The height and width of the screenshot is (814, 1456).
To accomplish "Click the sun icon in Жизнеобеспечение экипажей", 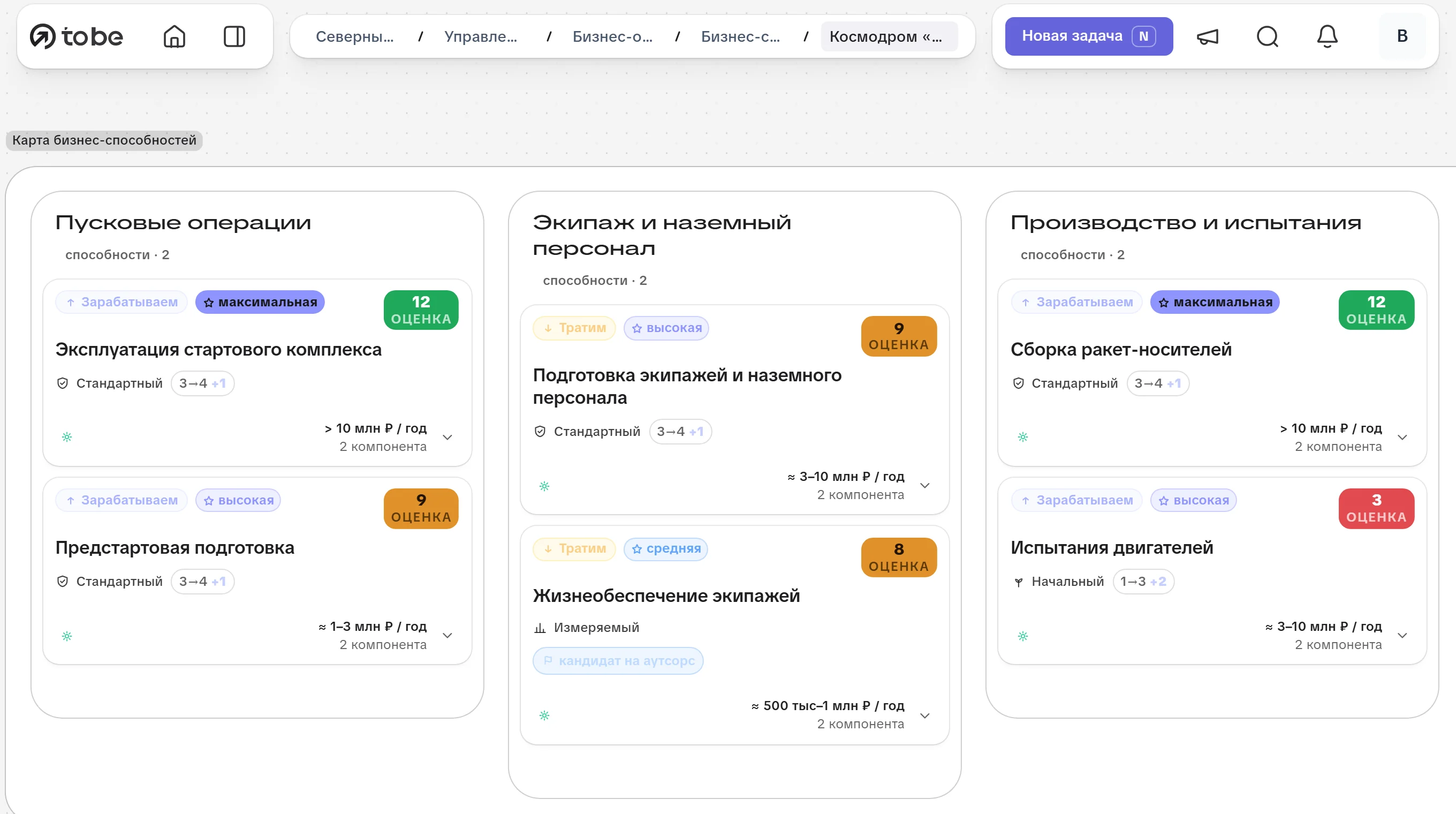I will [x=544, y=715].
